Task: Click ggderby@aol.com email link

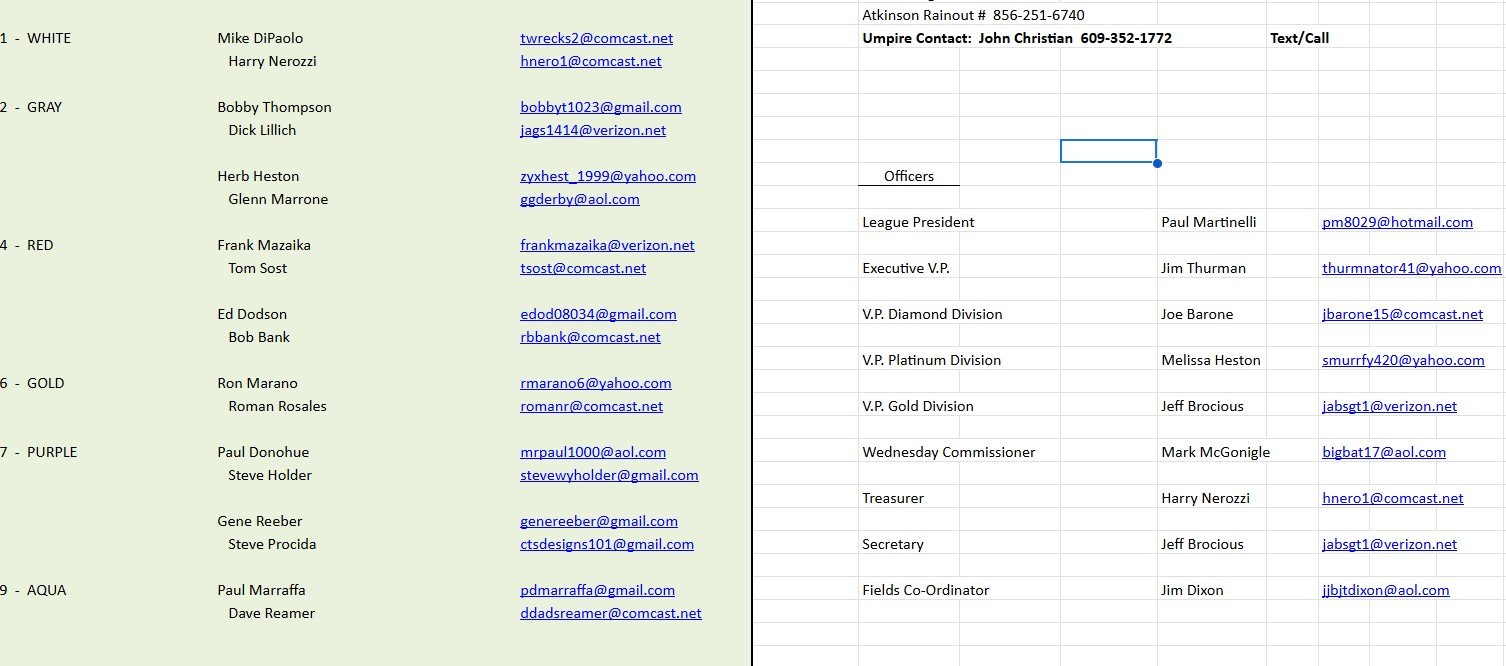Action: (x=580, y=199)
